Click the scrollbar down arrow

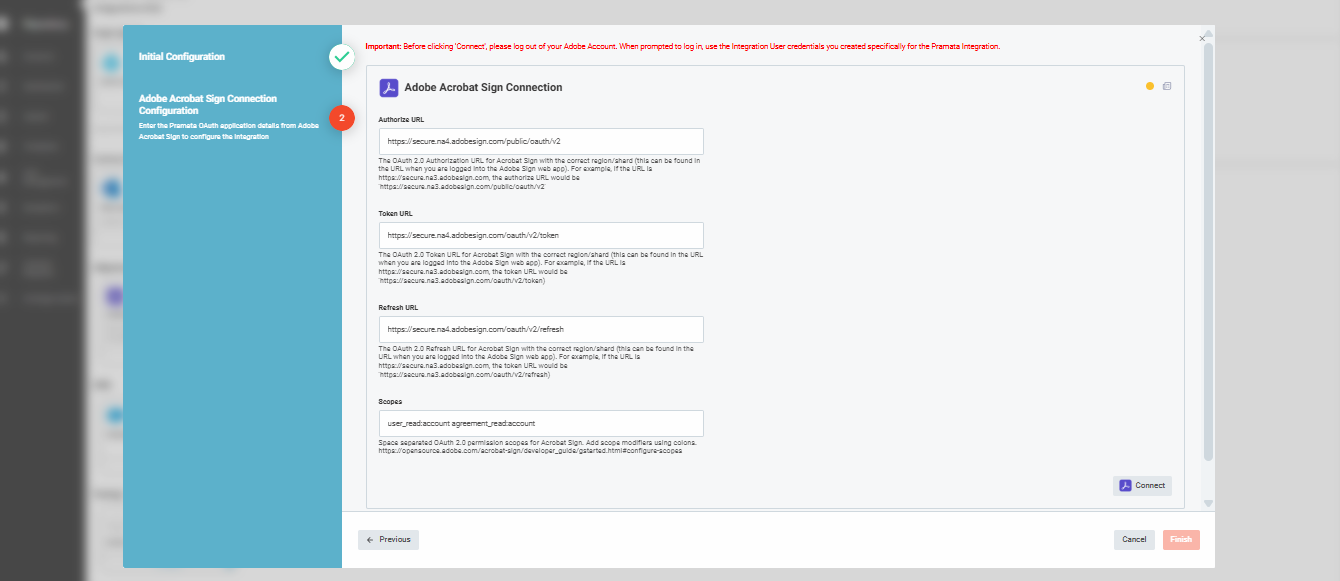click(x=1208, y=503)
